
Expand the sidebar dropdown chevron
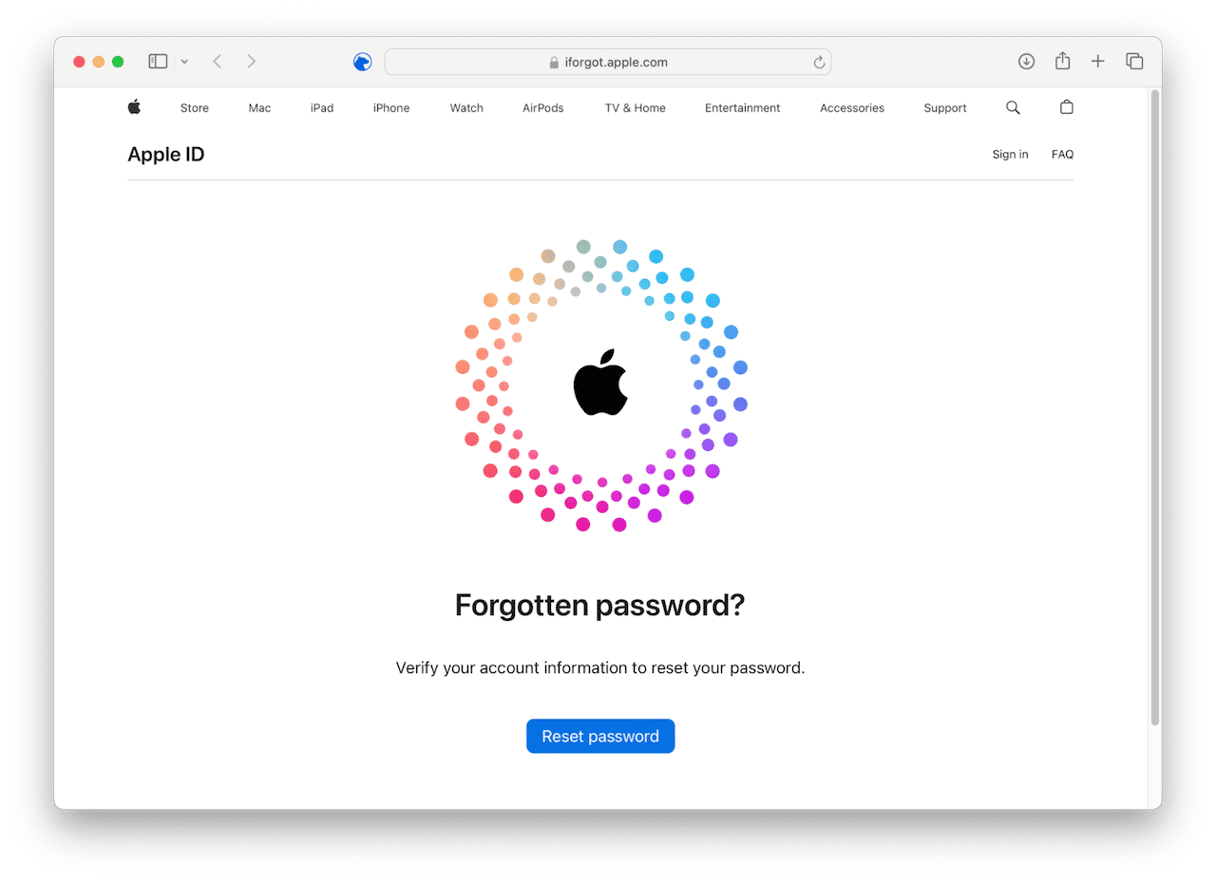tap(184, 62)
